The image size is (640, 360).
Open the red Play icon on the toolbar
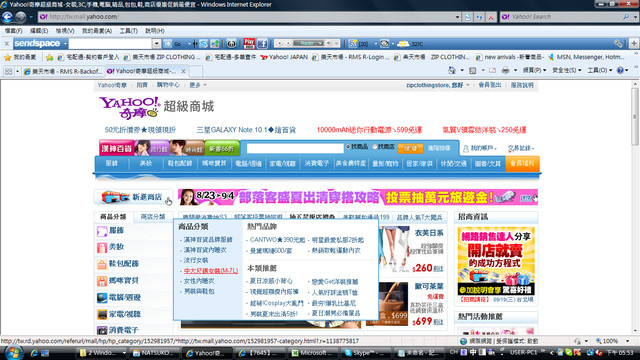click(x=249, y=43)
